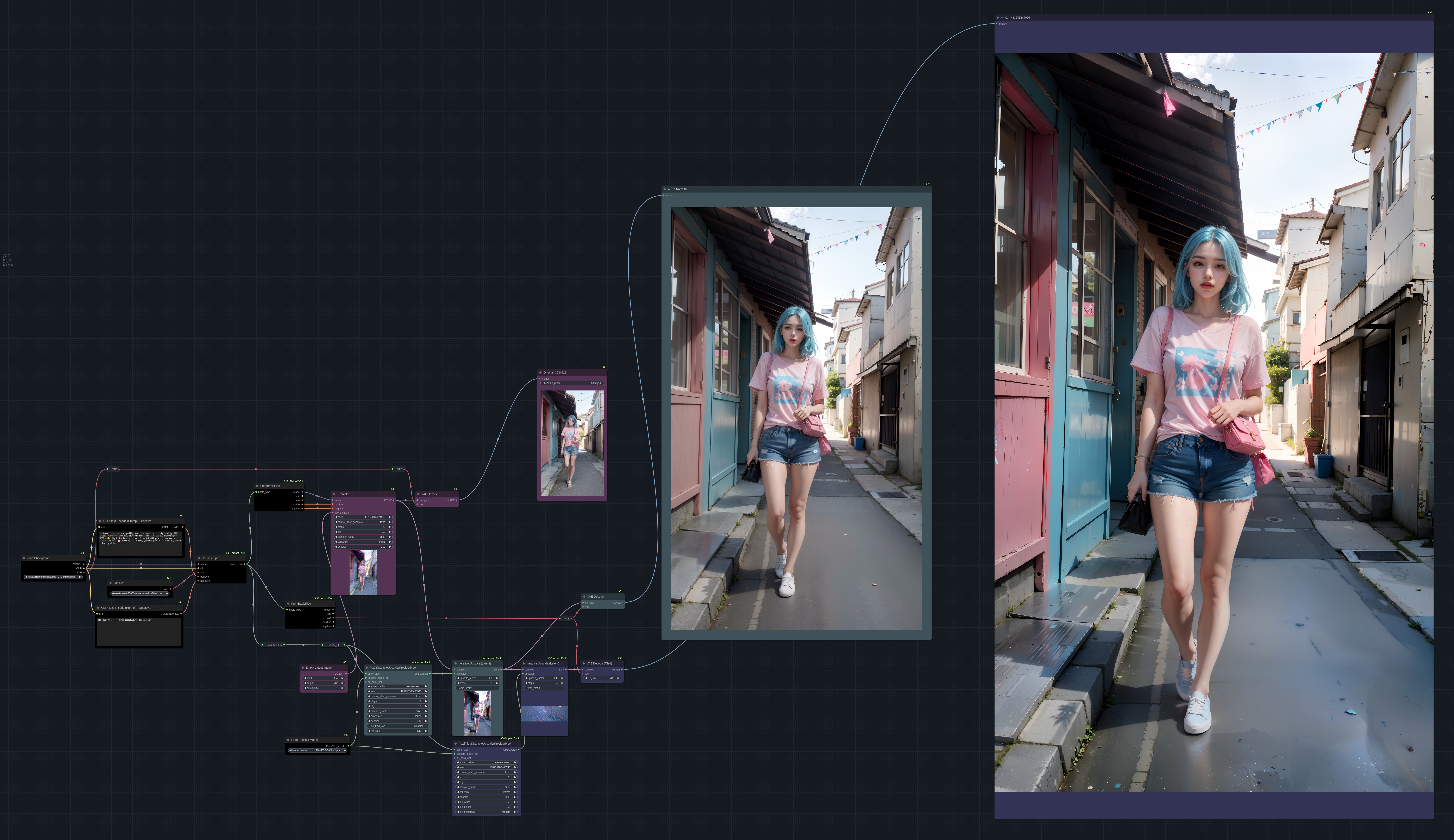Viewport: 1454px width, 840px height.
Task: Collapse the ToBasicPipe node via title dot
Action: (x=199, y=558)
